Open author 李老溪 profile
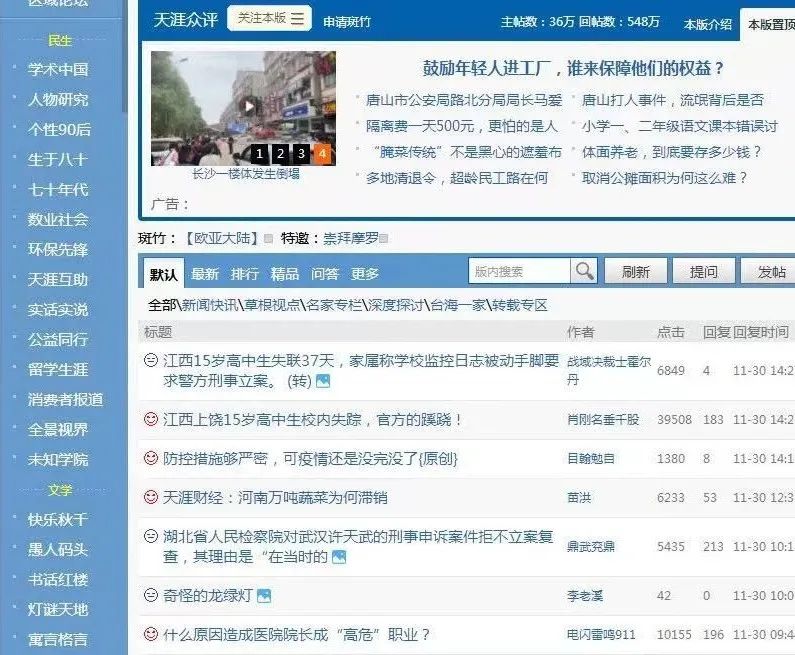Screen dimensions: 795x655 point(585,595)
